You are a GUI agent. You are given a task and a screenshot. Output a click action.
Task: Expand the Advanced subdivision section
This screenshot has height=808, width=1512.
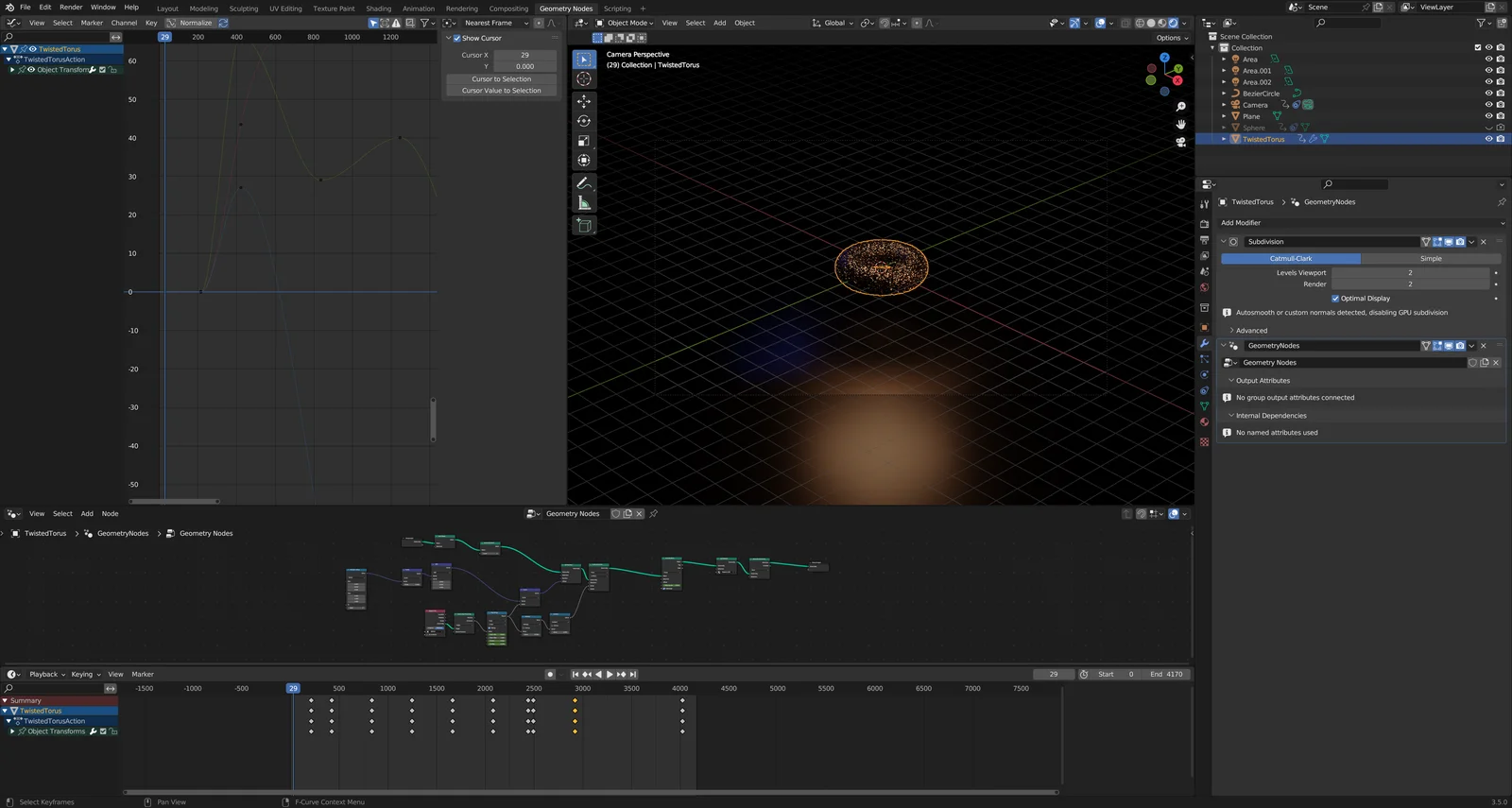coord(1250,331)
